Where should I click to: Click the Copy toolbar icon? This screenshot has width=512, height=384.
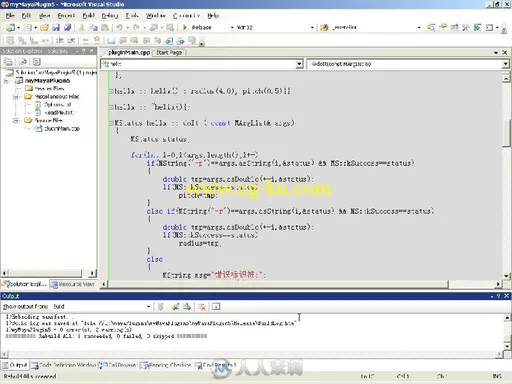93,27
